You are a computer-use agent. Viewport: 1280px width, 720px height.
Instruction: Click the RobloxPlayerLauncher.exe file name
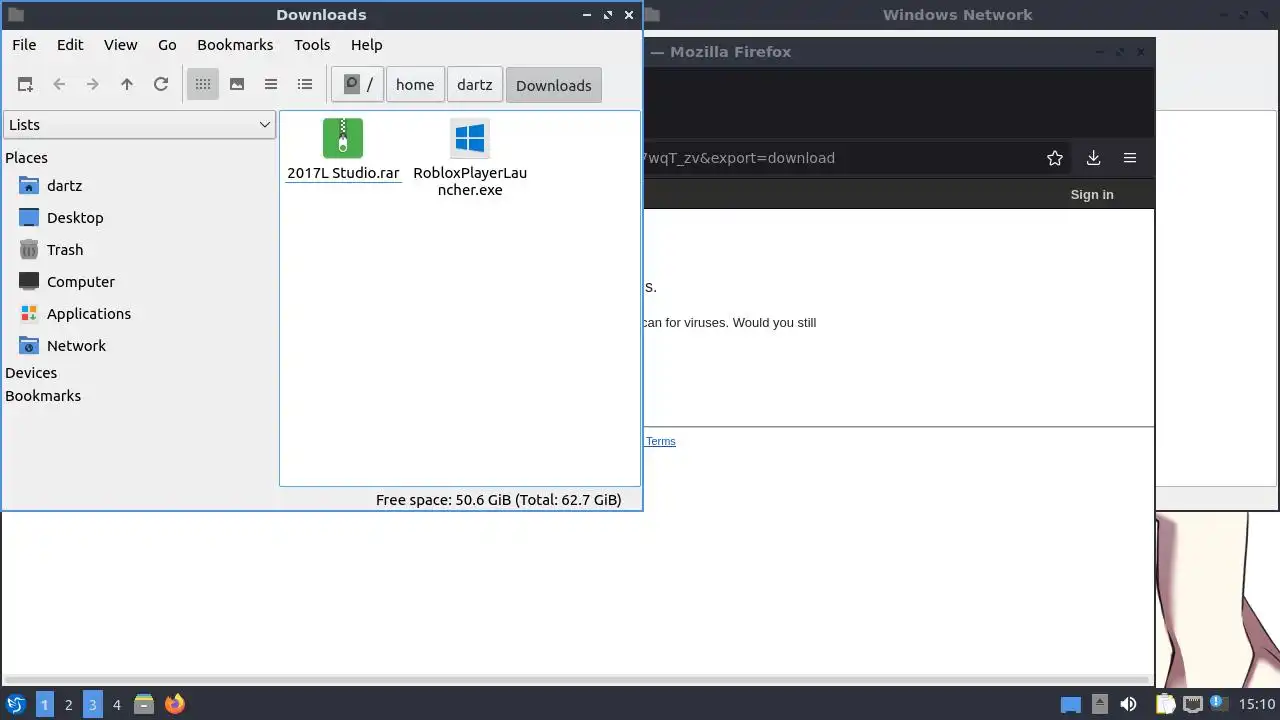470,181
